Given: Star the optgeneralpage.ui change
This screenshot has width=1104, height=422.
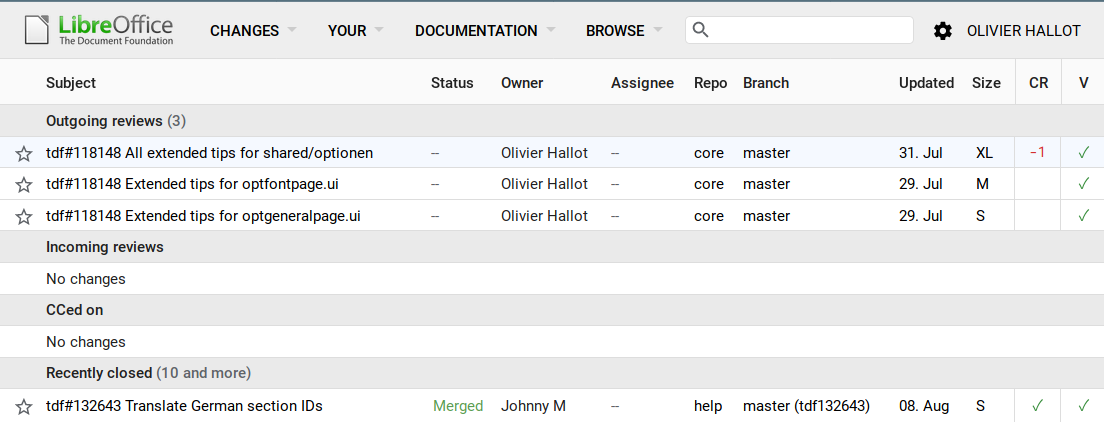Looking at the screenshot, I should (24, 216).
